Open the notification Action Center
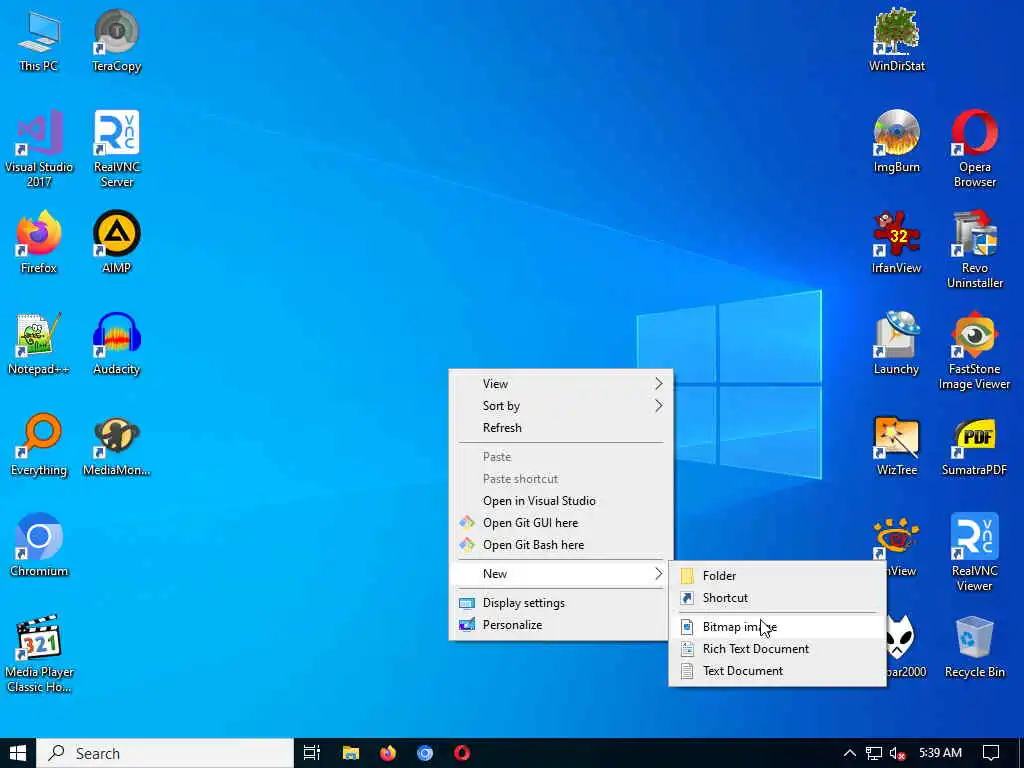Viewport: 1024px width, 768px height. pos(991,753)
